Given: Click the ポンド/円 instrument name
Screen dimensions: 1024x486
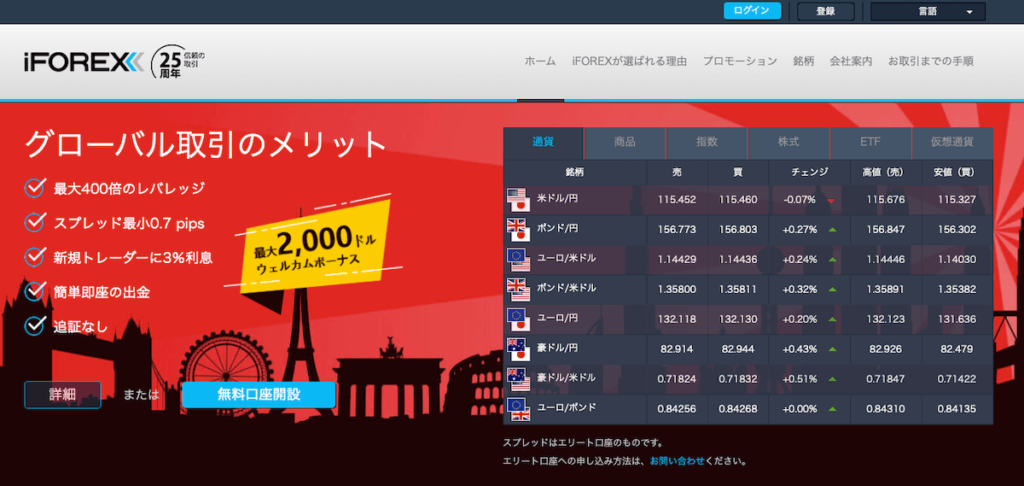Looking at the screenshot, I should point(557,228).
